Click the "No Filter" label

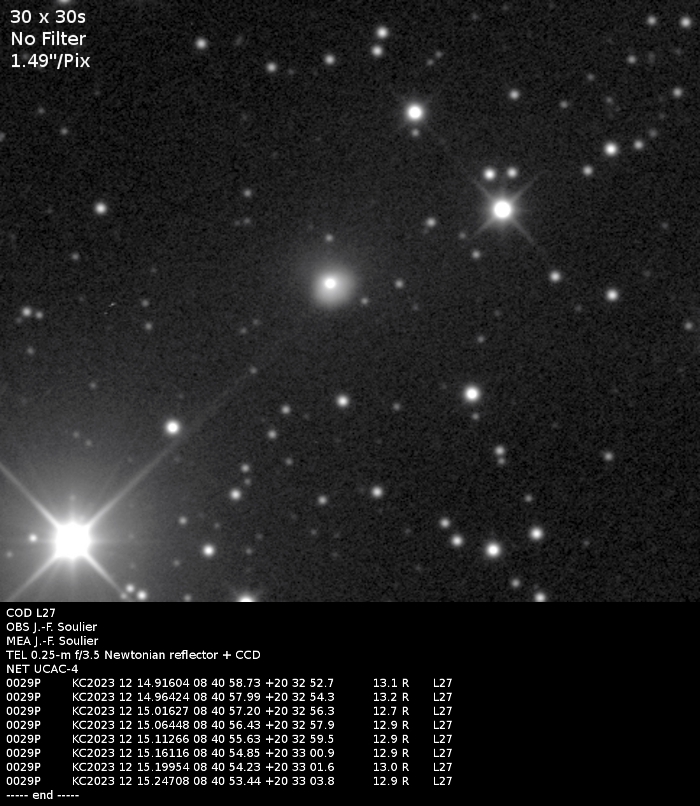[48, 39]
